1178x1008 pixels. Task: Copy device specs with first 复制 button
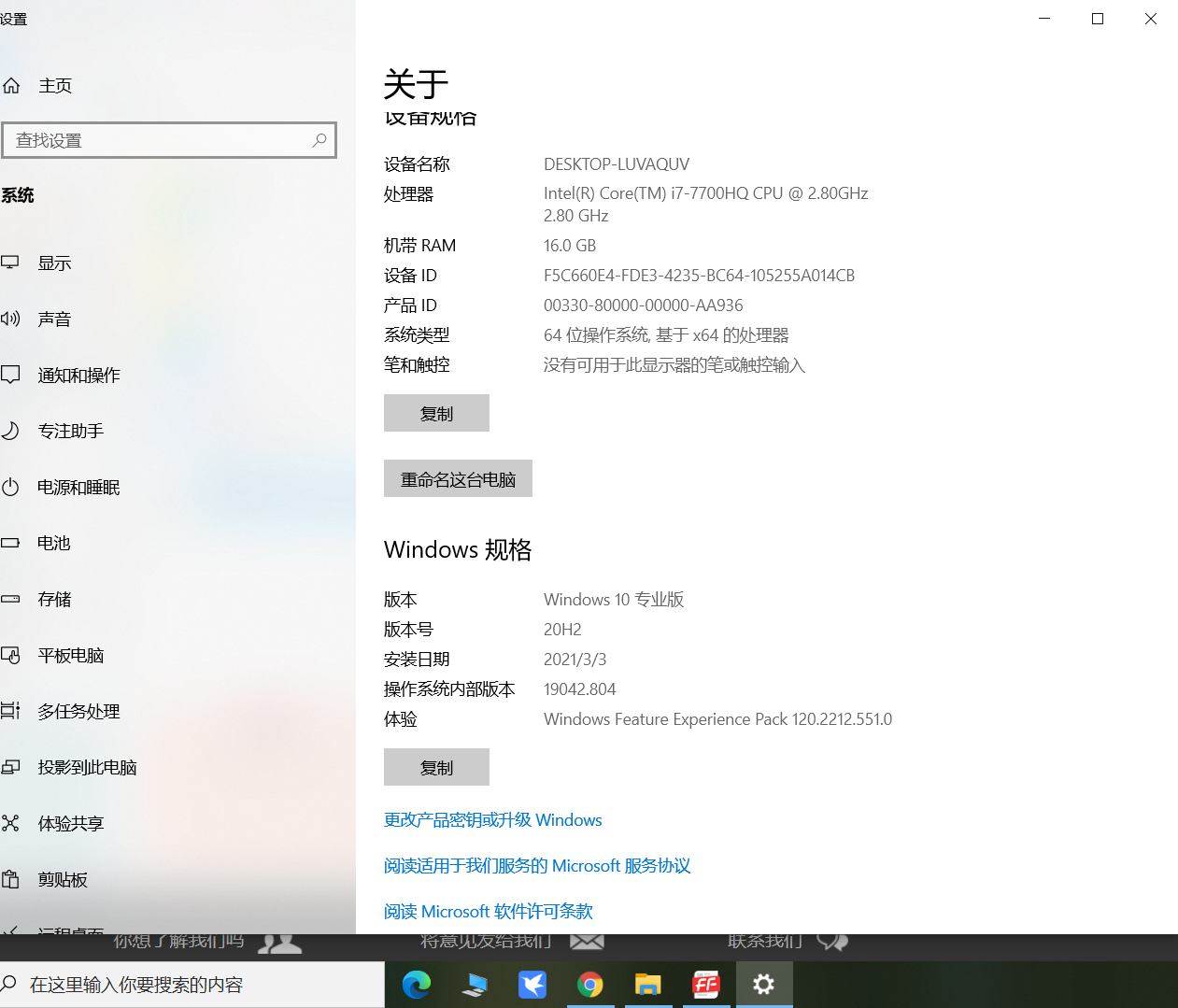(436, 413)
